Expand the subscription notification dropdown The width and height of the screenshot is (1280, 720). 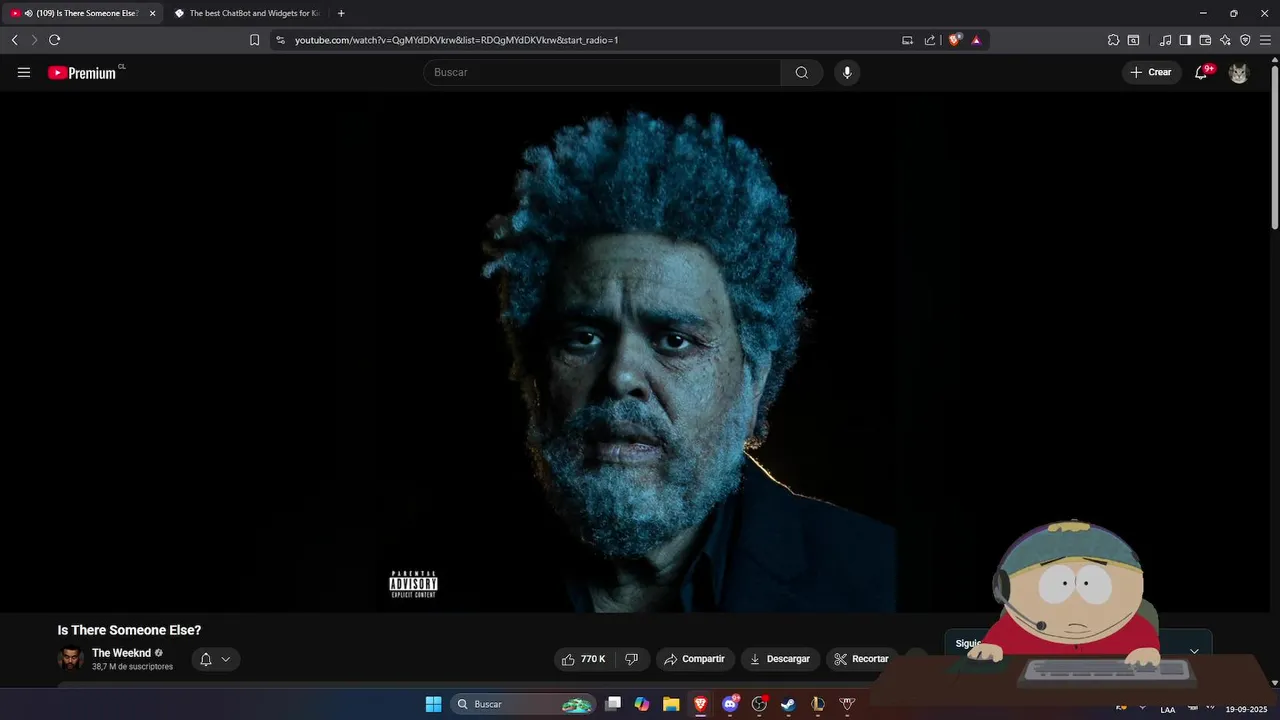[216, 659]
